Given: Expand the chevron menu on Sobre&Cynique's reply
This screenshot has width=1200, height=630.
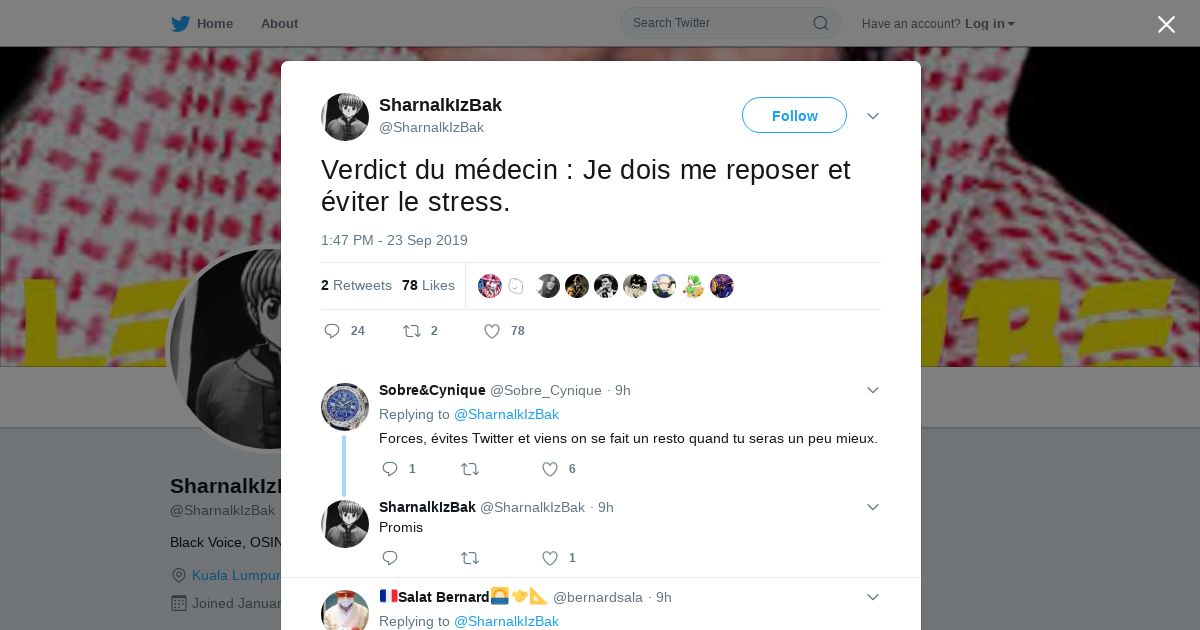Looking at the screenshot, I should point(873,390).
